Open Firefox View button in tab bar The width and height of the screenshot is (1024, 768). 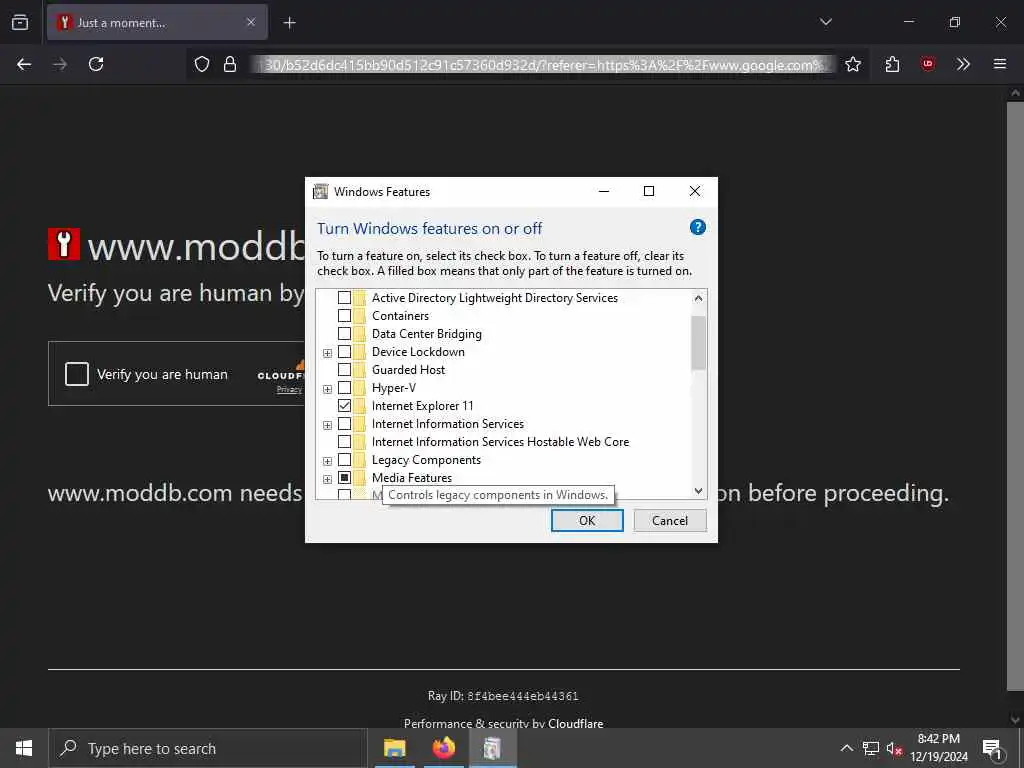click(20, 22)
